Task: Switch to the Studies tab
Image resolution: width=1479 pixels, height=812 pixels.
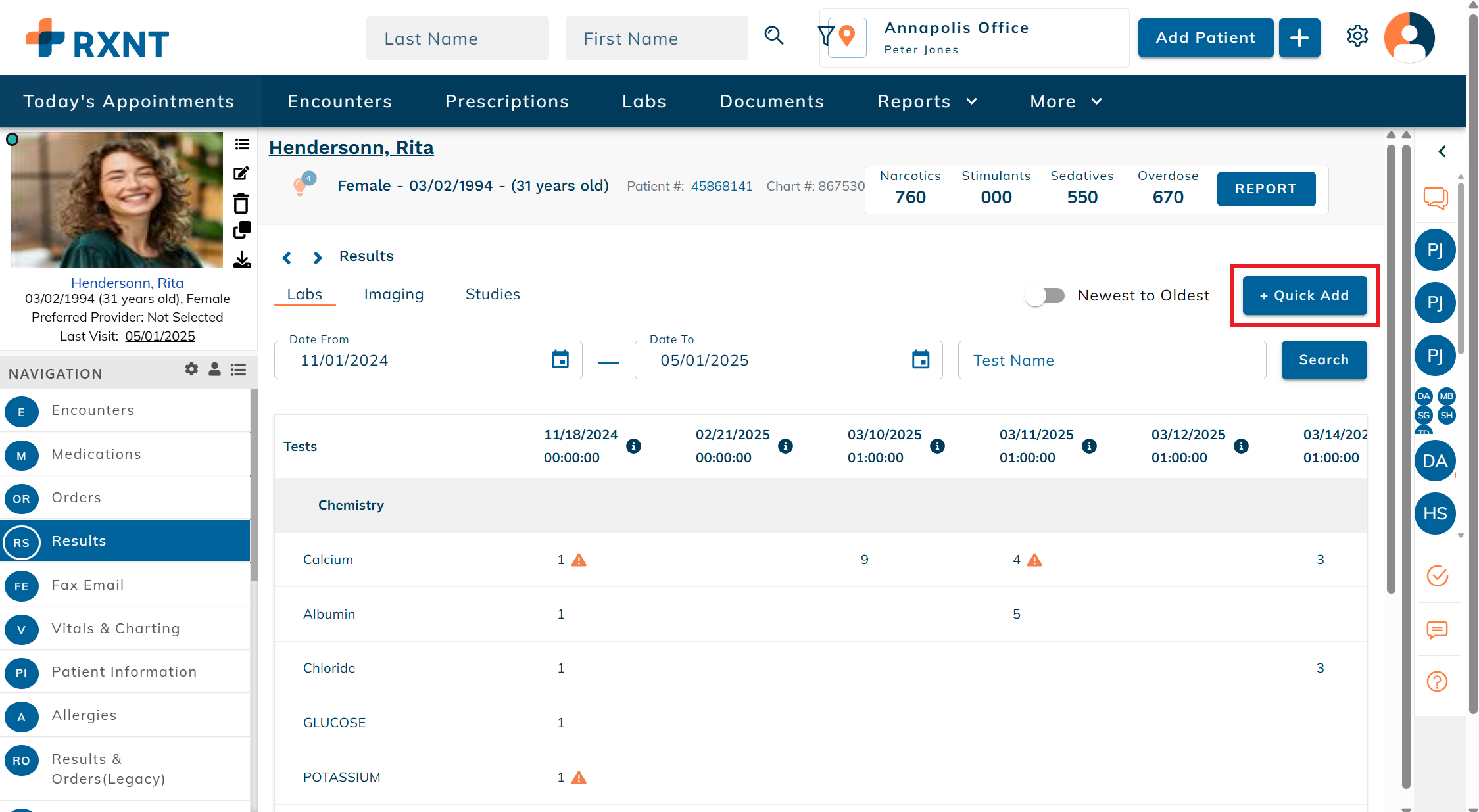Action: 493,294
